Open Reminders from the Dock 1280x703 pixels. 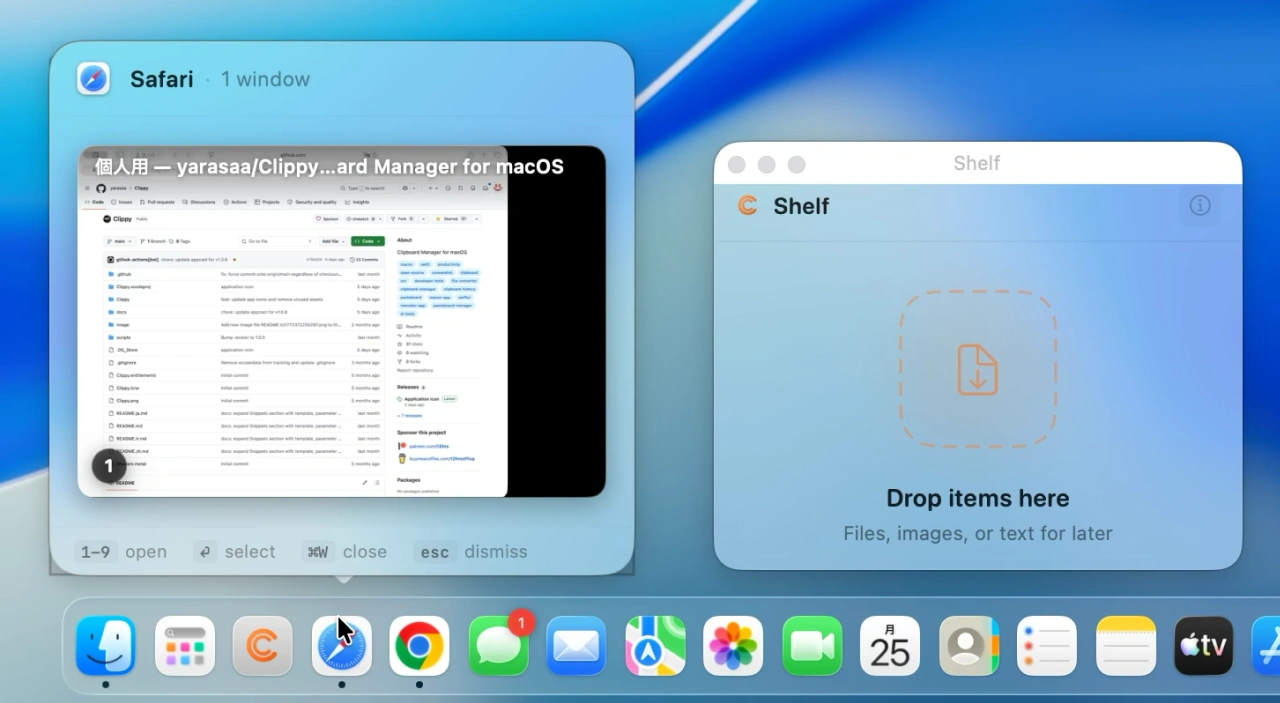[1047, 646]
